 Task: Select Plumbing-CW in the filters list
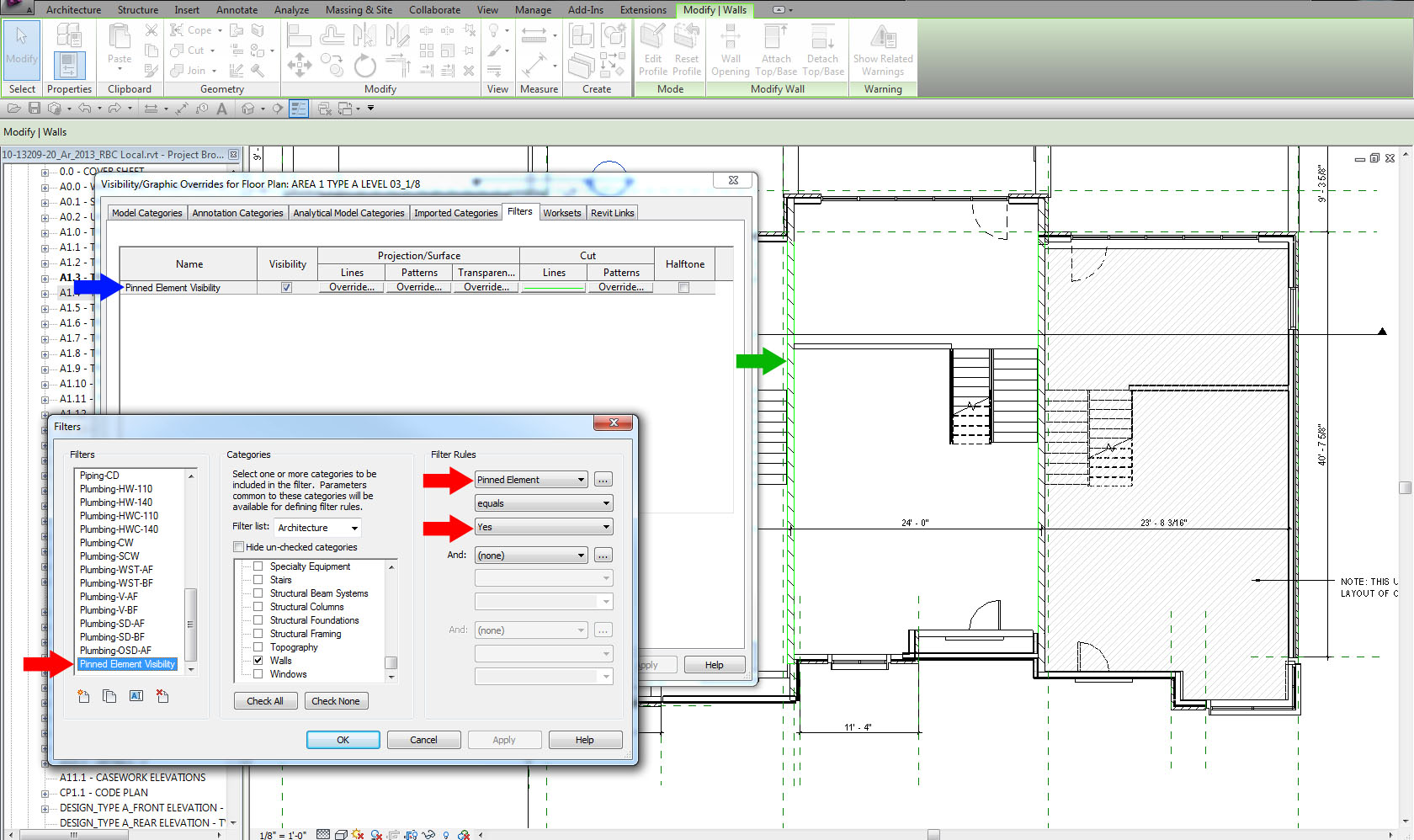tap(107, 543)
